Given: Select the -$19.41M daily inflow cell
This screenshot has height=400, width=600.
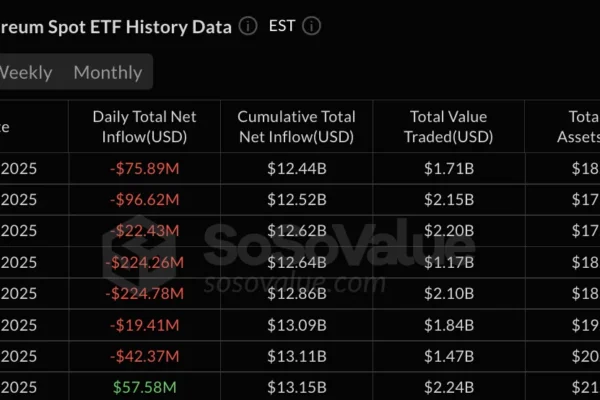Looking at the screenshot, I should click(145, 325).
